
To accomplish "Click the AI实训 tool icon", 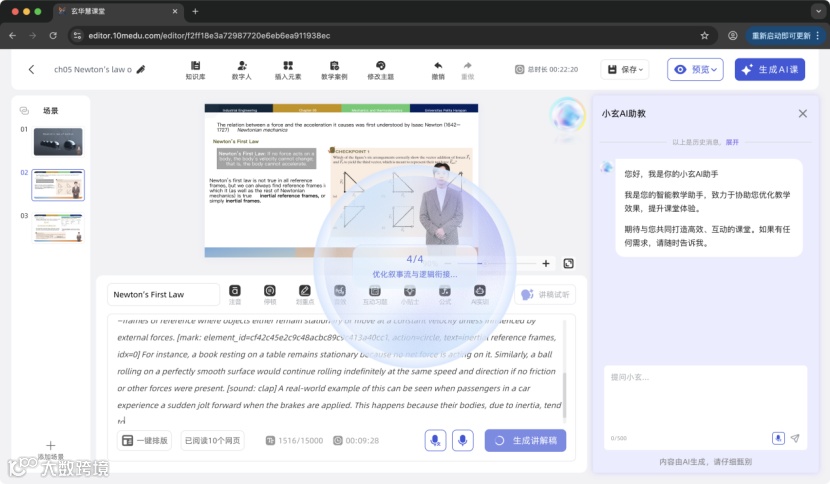I will point(480,294).
